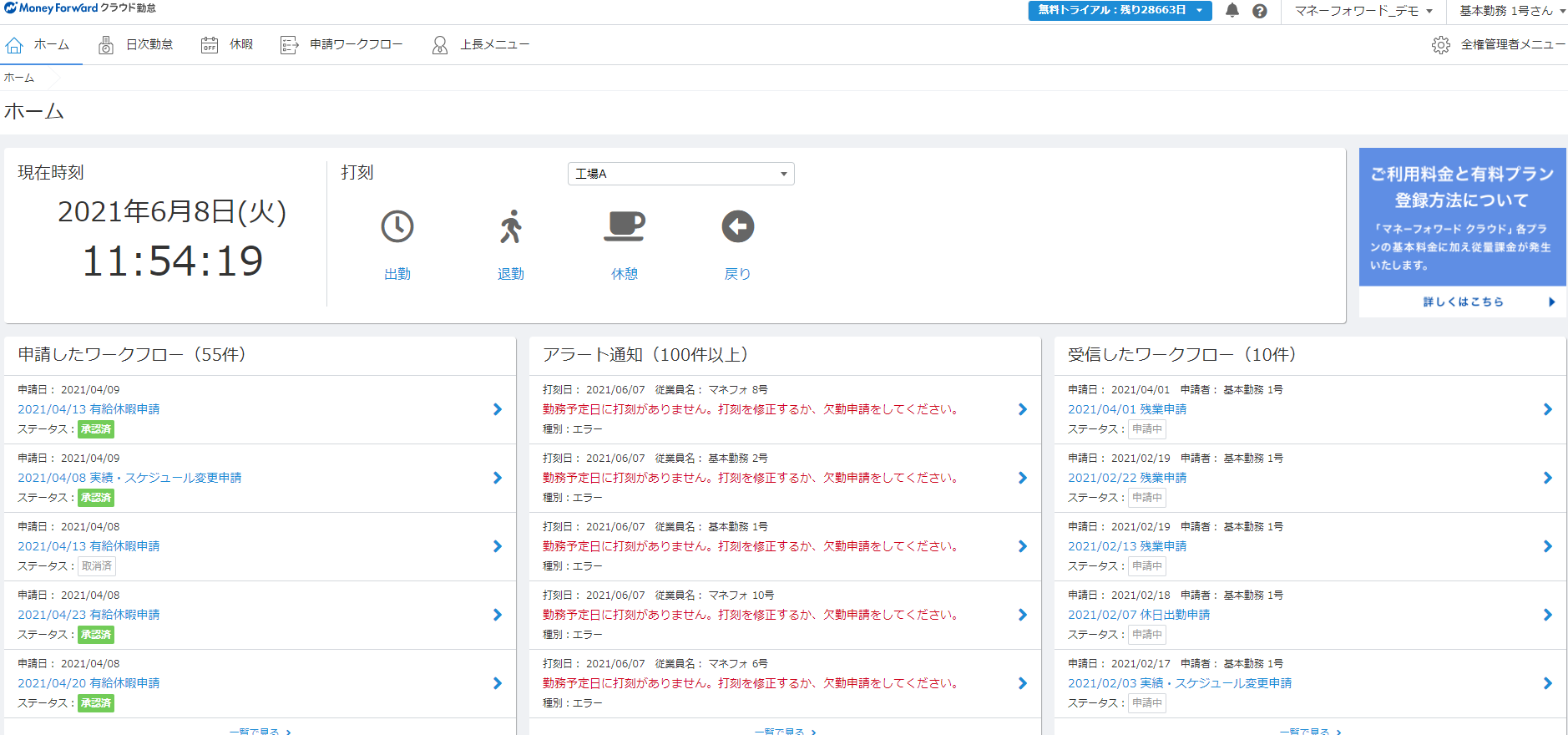Expand the 無料トライアル remaining days dropdown
1568x735 pixels.
pyautogui.click(x=1119, y=11)
